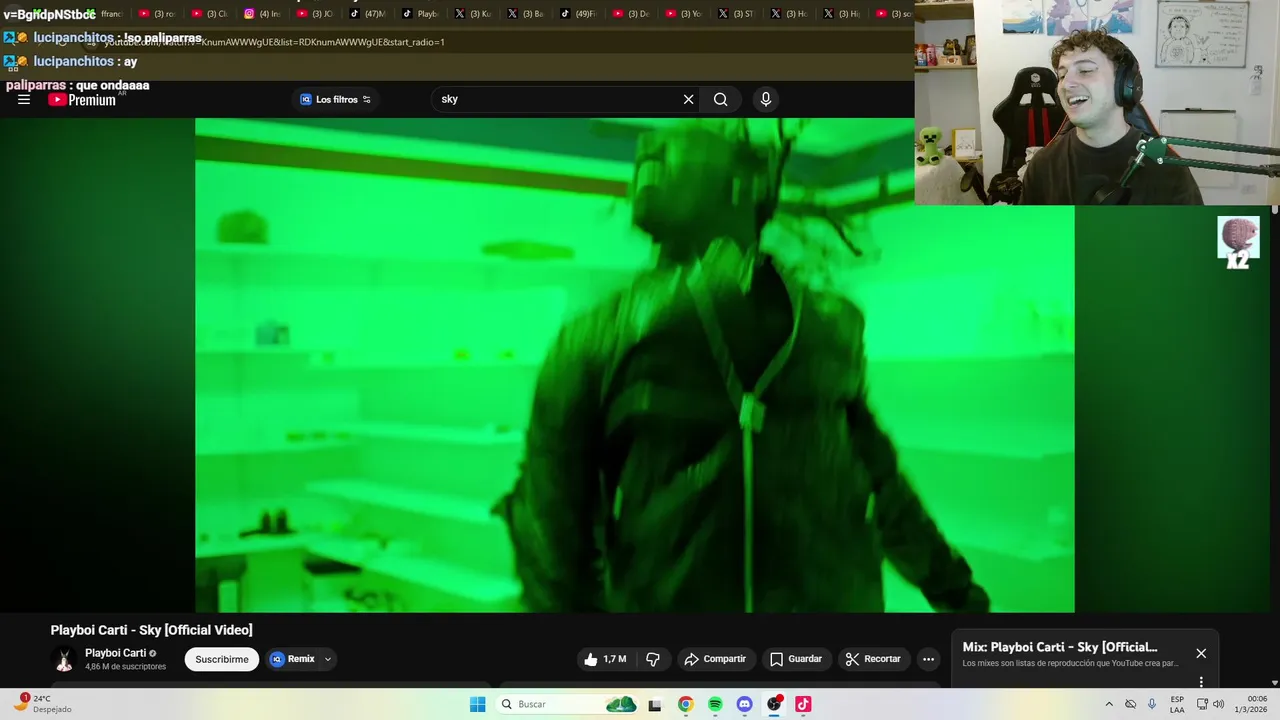Switch to the '(3) Ba' X tab

[525, 14]
